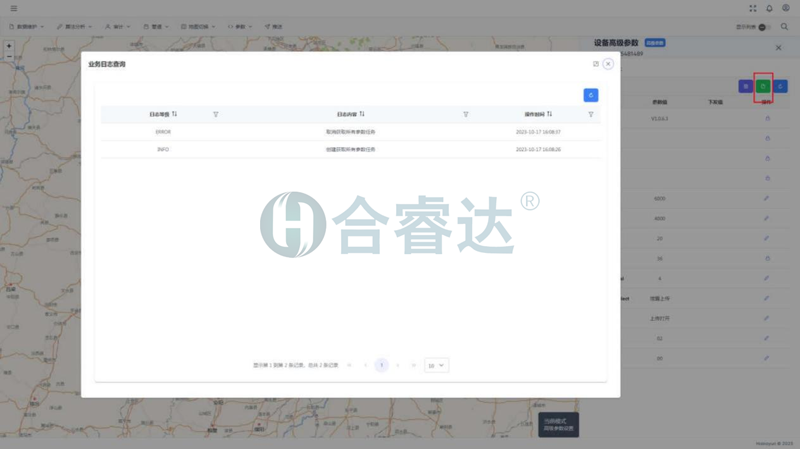The image size is (800, 449).
Task: Click the lock icon in the 36 row
Action: [x=767, y=259]
